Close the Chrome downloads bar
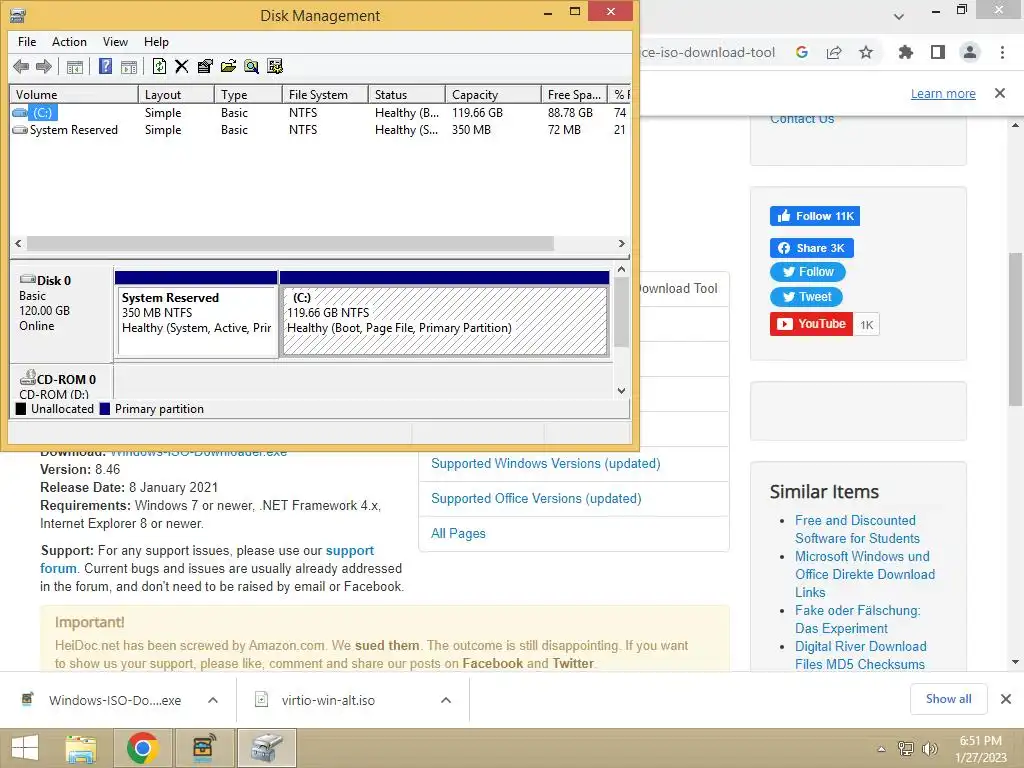 coord(1006,699)
